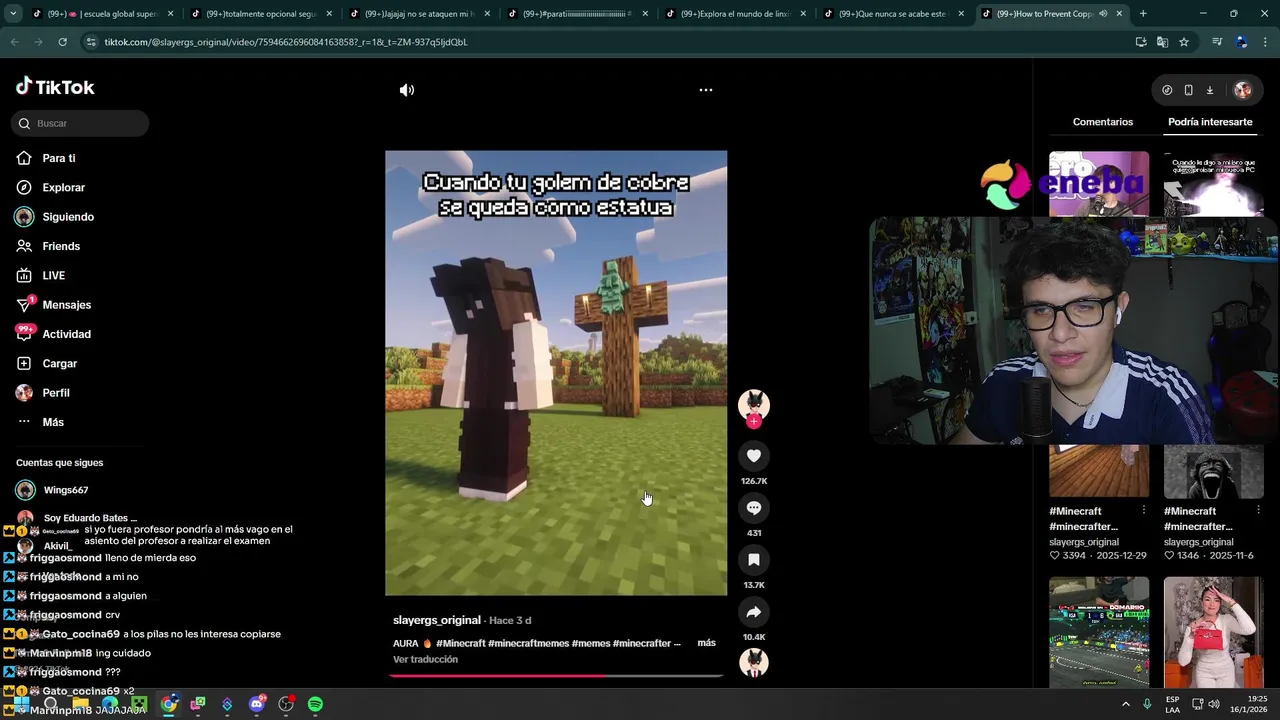Open Chrome three-dot menu
Screen dimensions: 1280x720
[1265, 42]
